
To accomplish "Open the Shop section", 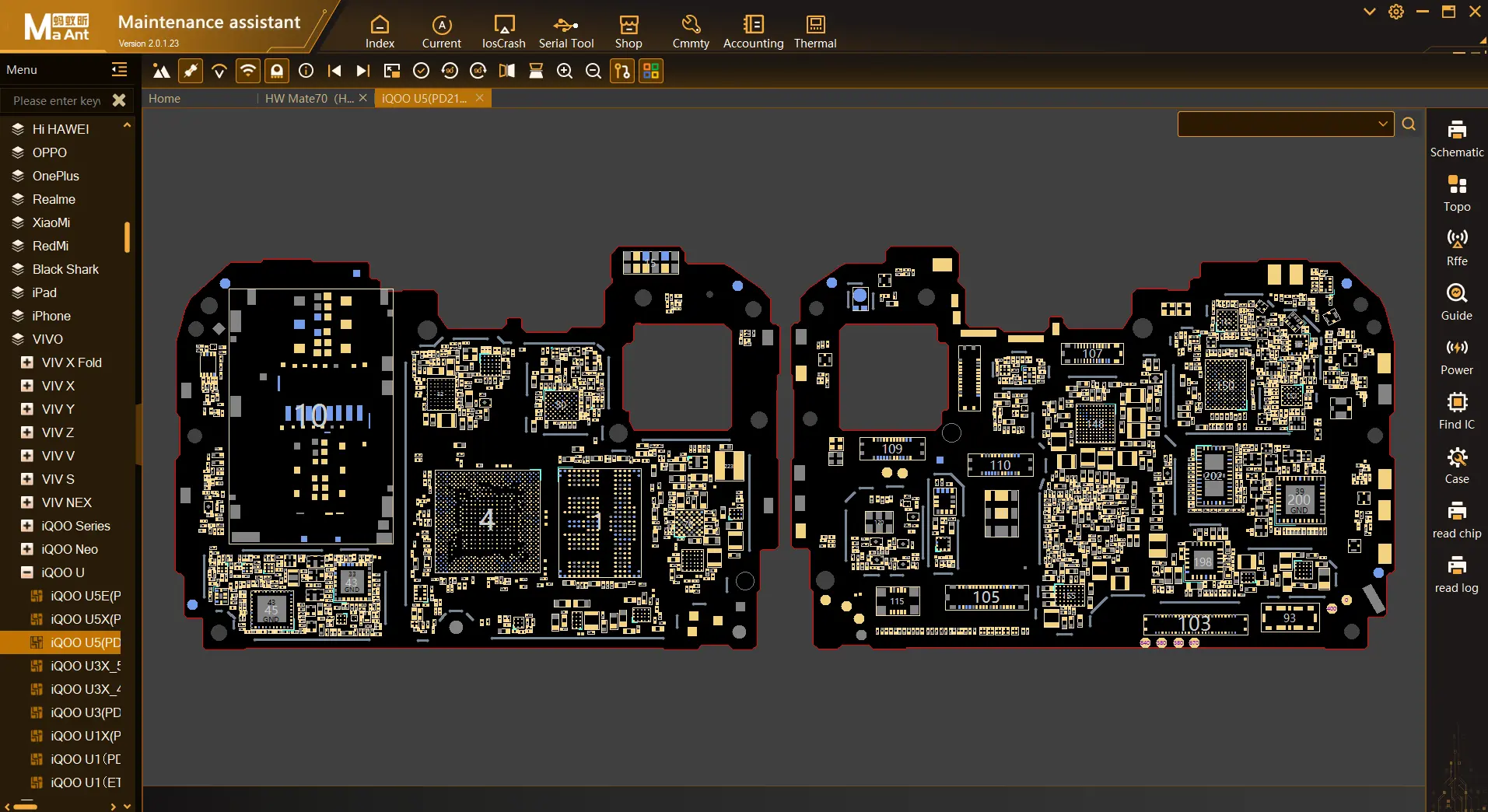I will coord(628,32).
